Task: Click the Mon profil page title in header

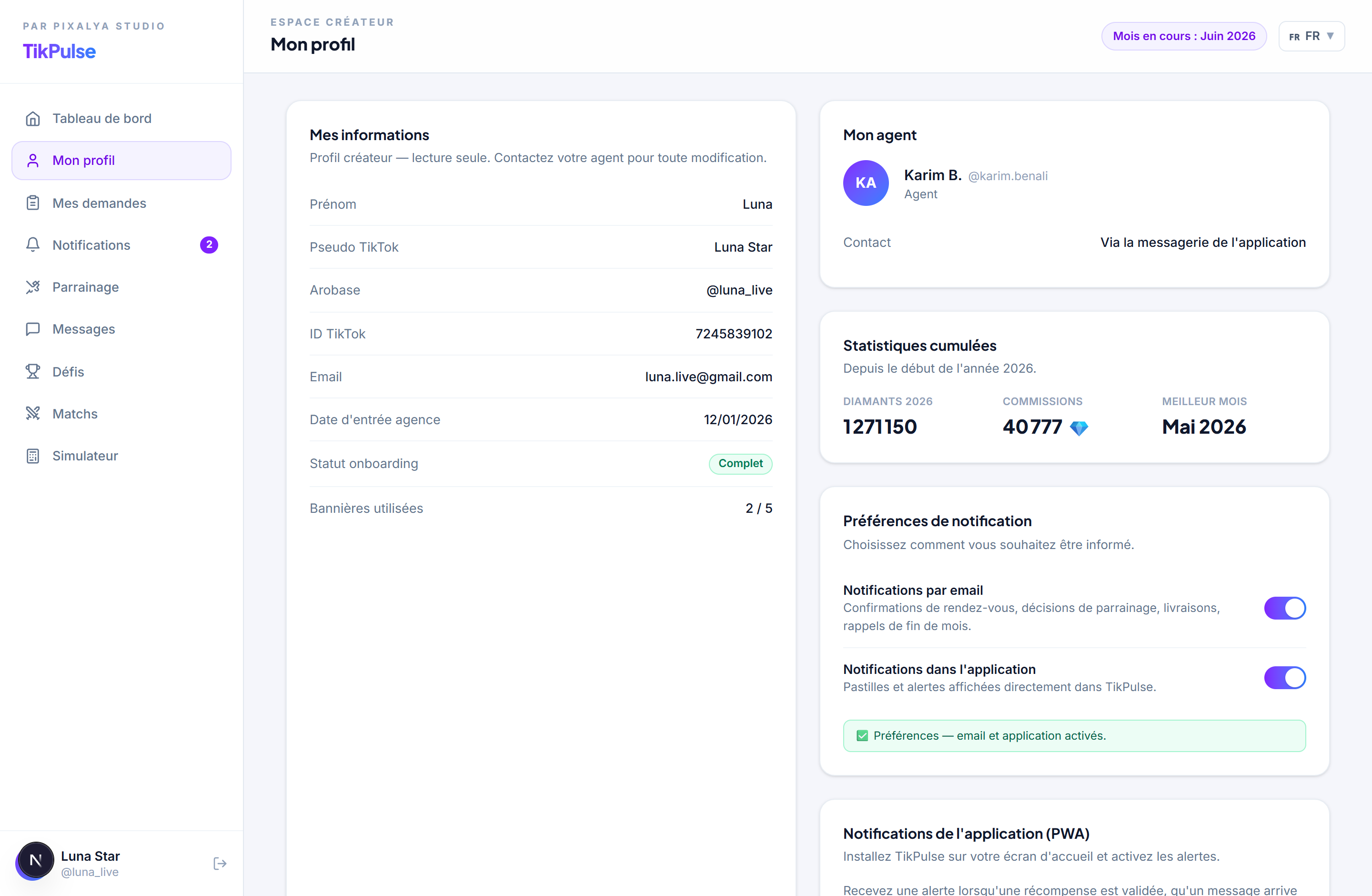Action: pyautogui.click(x=313, y=44)
